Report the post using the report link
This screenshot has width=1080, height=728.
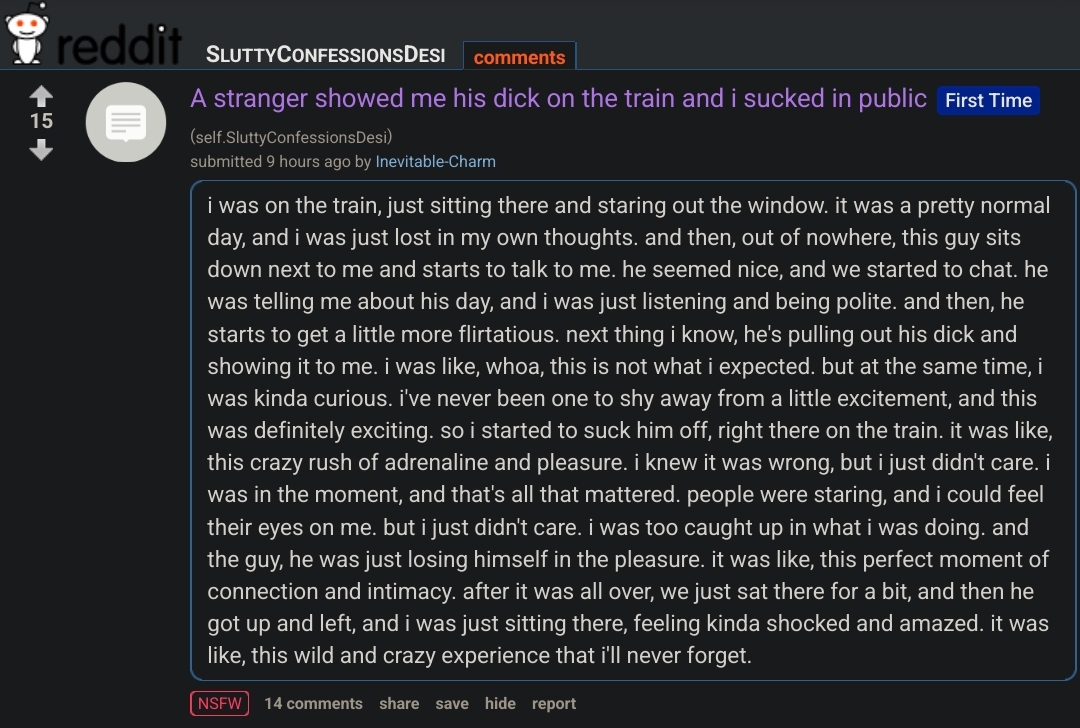point(554,704)
